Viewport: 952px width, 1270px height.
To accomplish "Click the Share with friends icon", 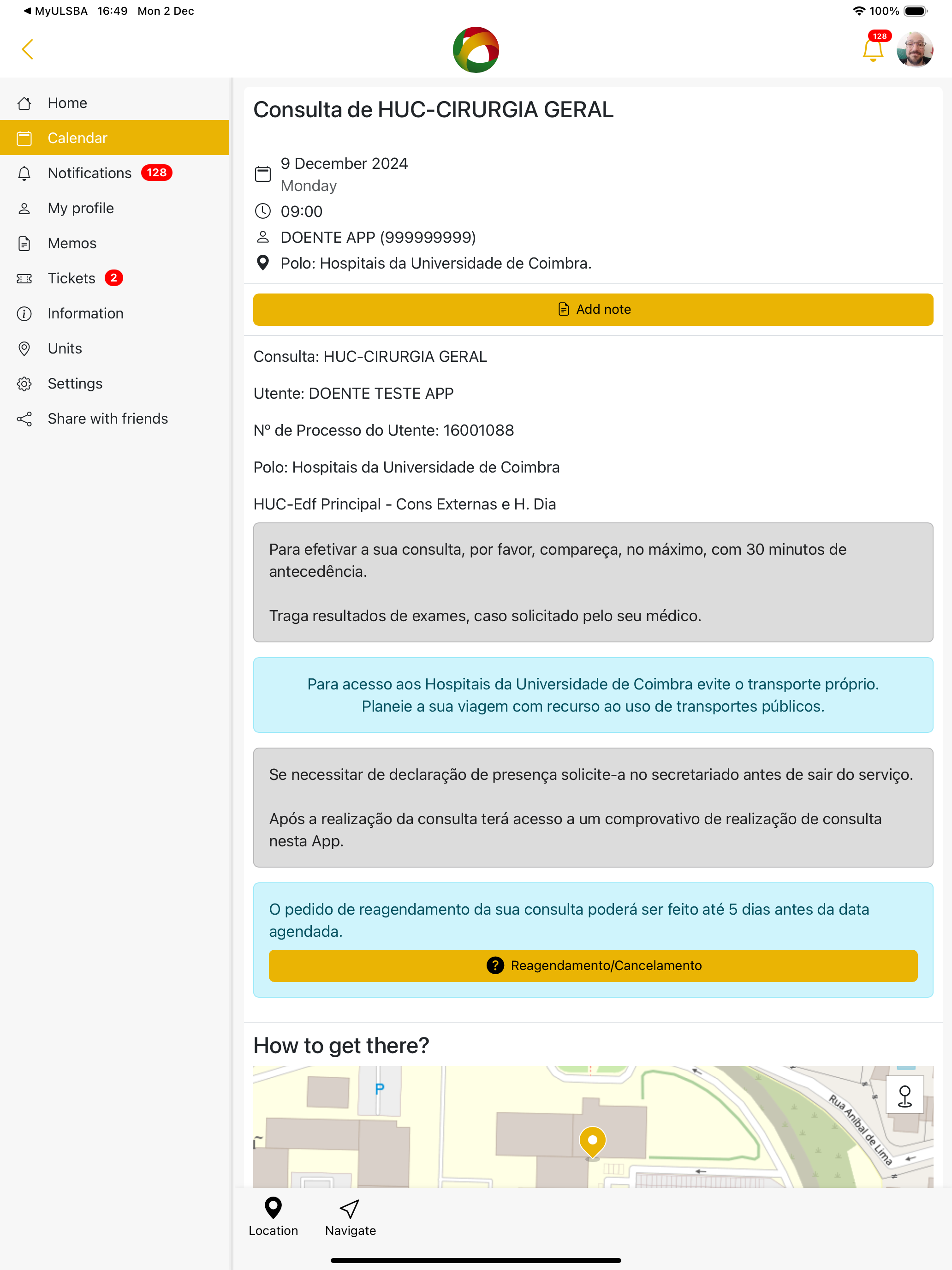I will coord(24,419).
